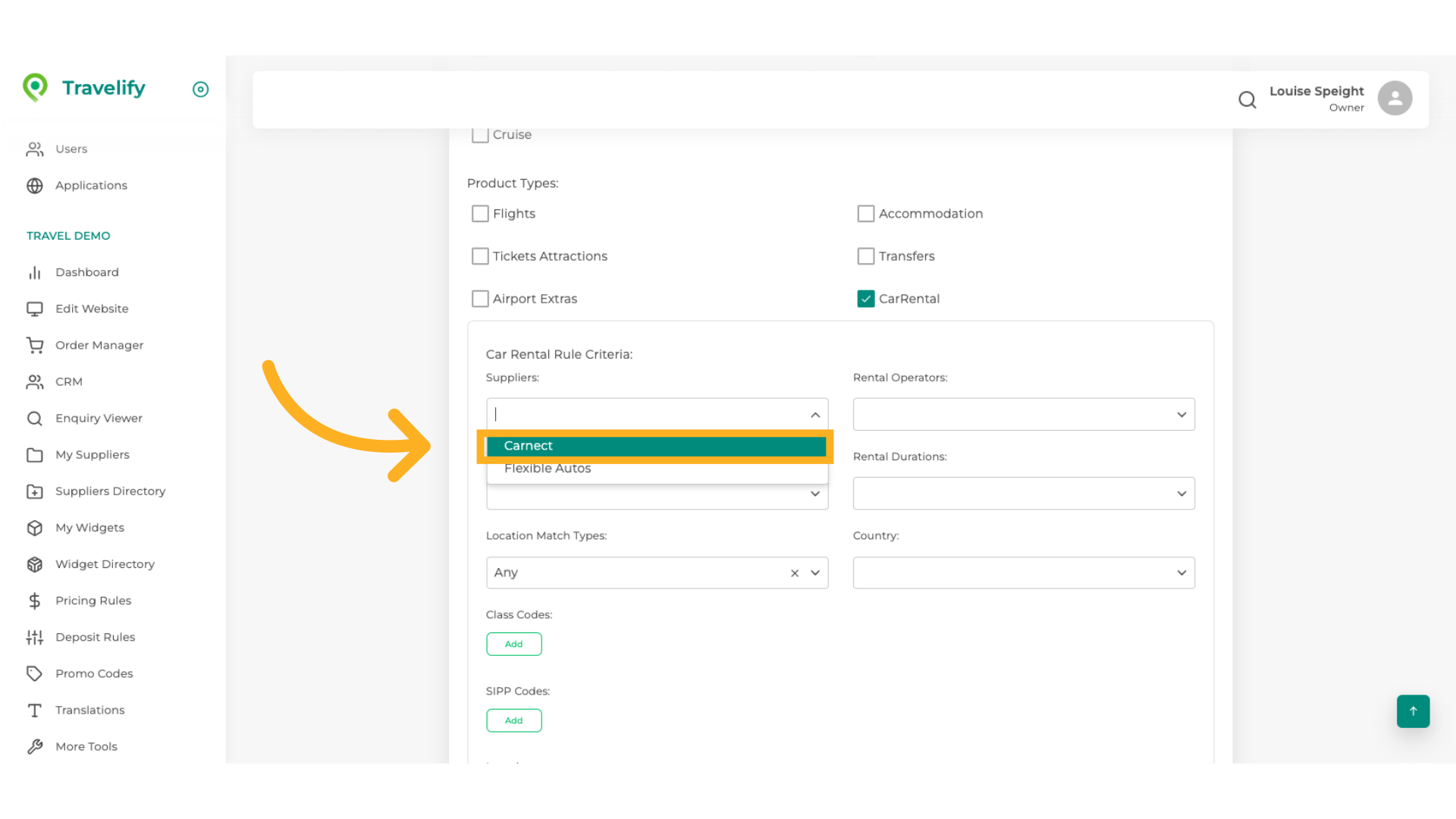
Task: Tick the Airport Extras checkbox
Action: [480, 299]
